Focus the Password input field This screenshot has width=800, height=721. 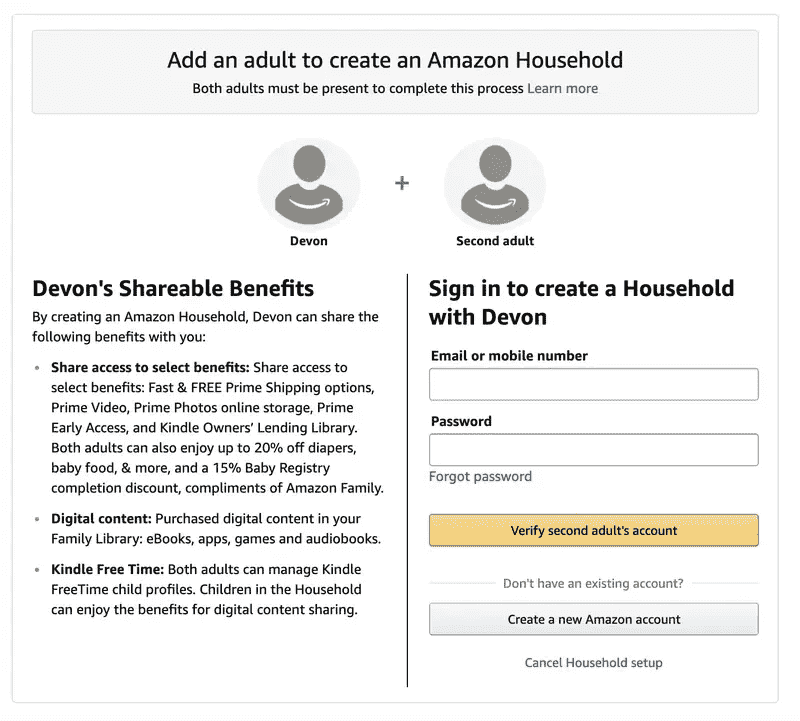click(593, 450)
